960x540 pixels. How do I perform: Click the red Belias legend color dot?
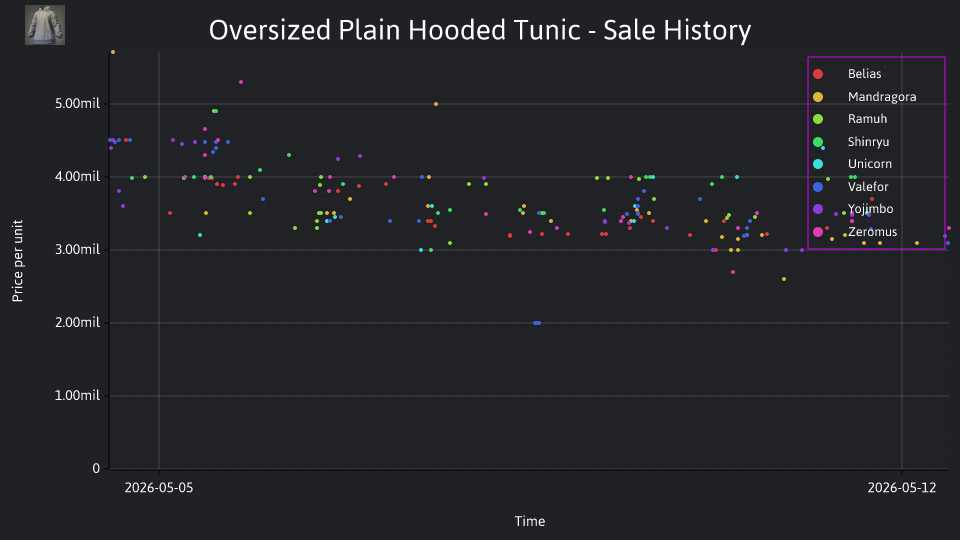click(818, 74)
